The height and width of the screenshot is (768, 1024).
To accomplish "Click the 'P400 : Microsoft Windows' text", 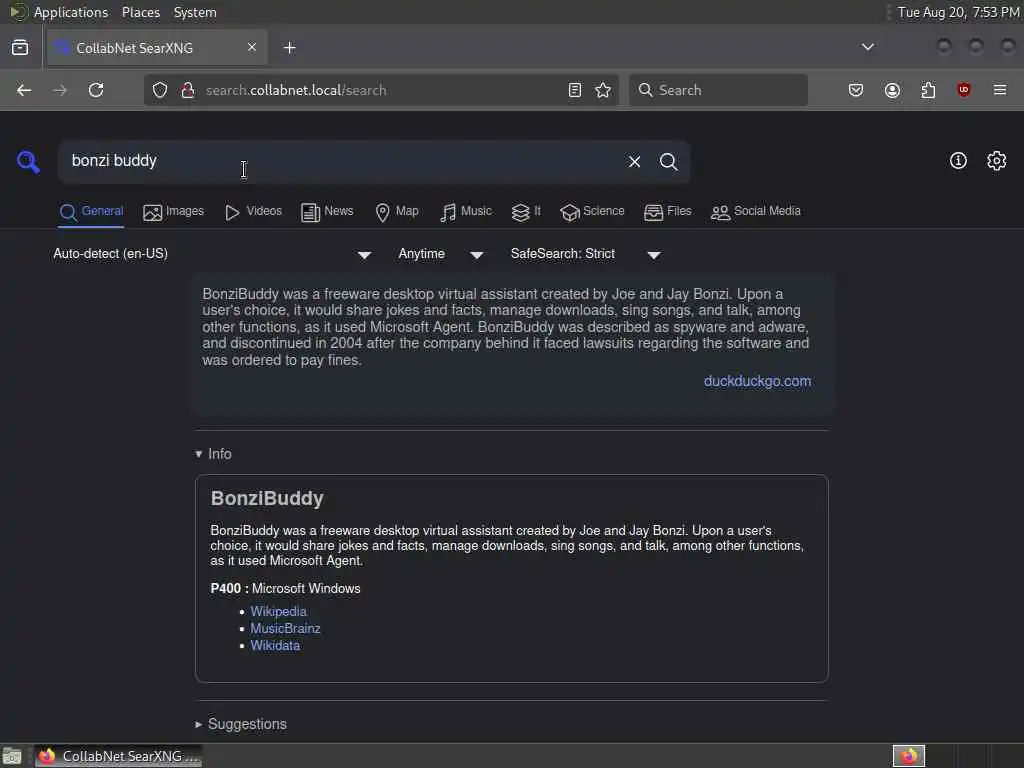I will 285,588.
